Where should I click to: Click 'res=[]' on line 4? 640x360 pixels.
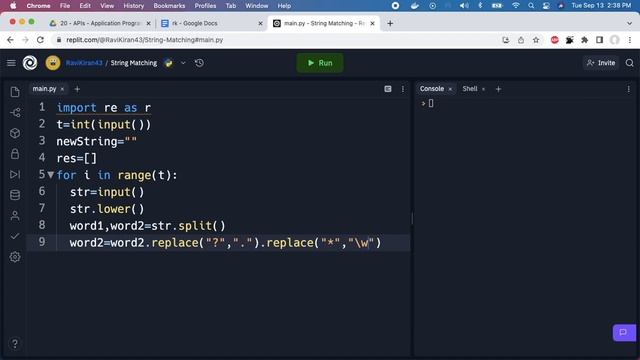tap(77, 158)
